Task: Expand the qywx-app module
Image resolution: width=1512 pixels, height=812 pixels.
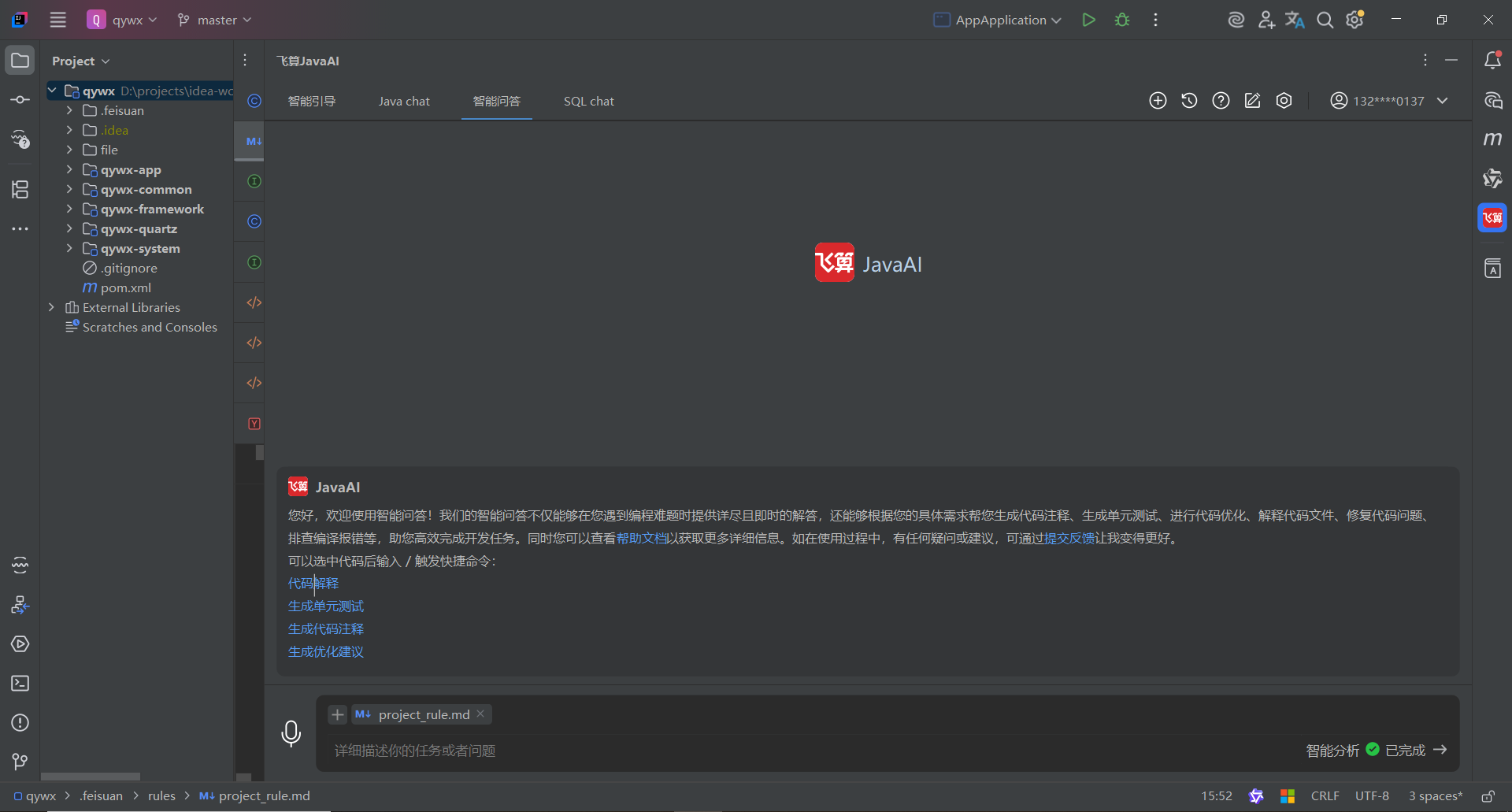Action: [x=69, y=169]
